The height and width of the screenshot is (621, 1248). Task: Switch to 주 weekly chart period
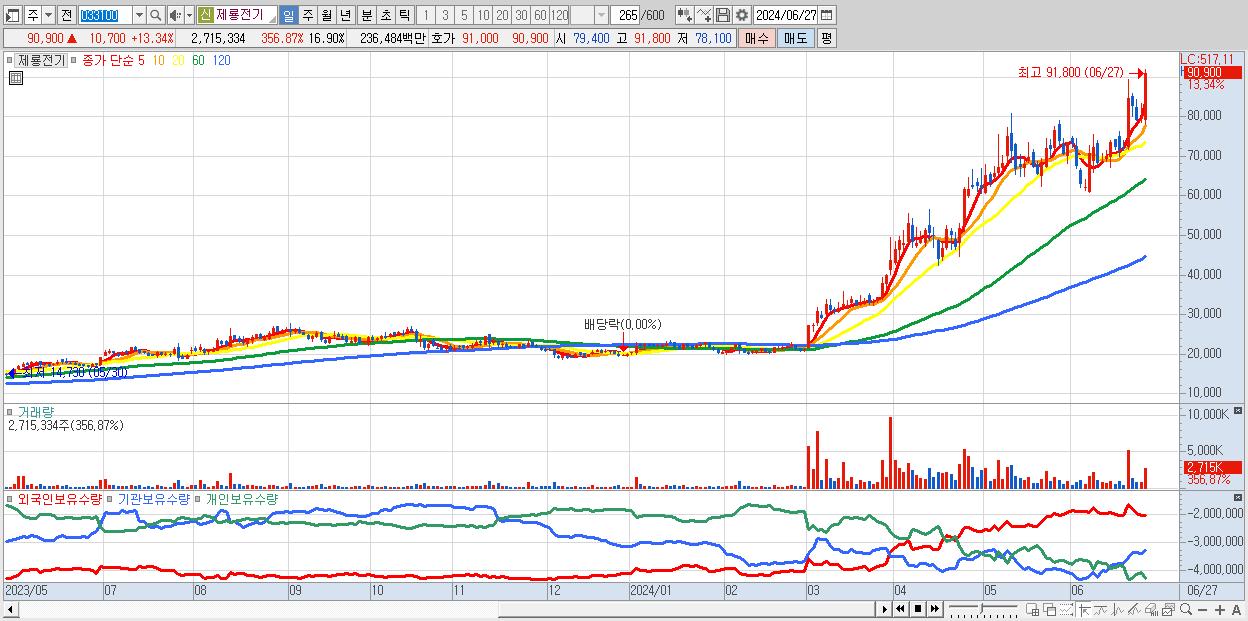(307, 15)
